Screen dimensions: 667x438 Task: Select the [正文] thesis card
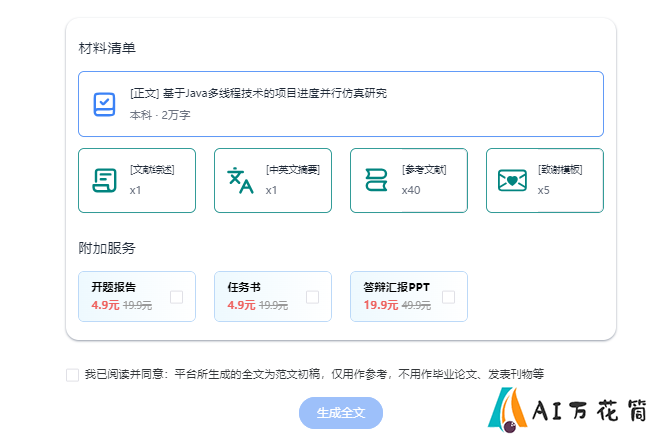pyautogui.click(x=341, y=104)
